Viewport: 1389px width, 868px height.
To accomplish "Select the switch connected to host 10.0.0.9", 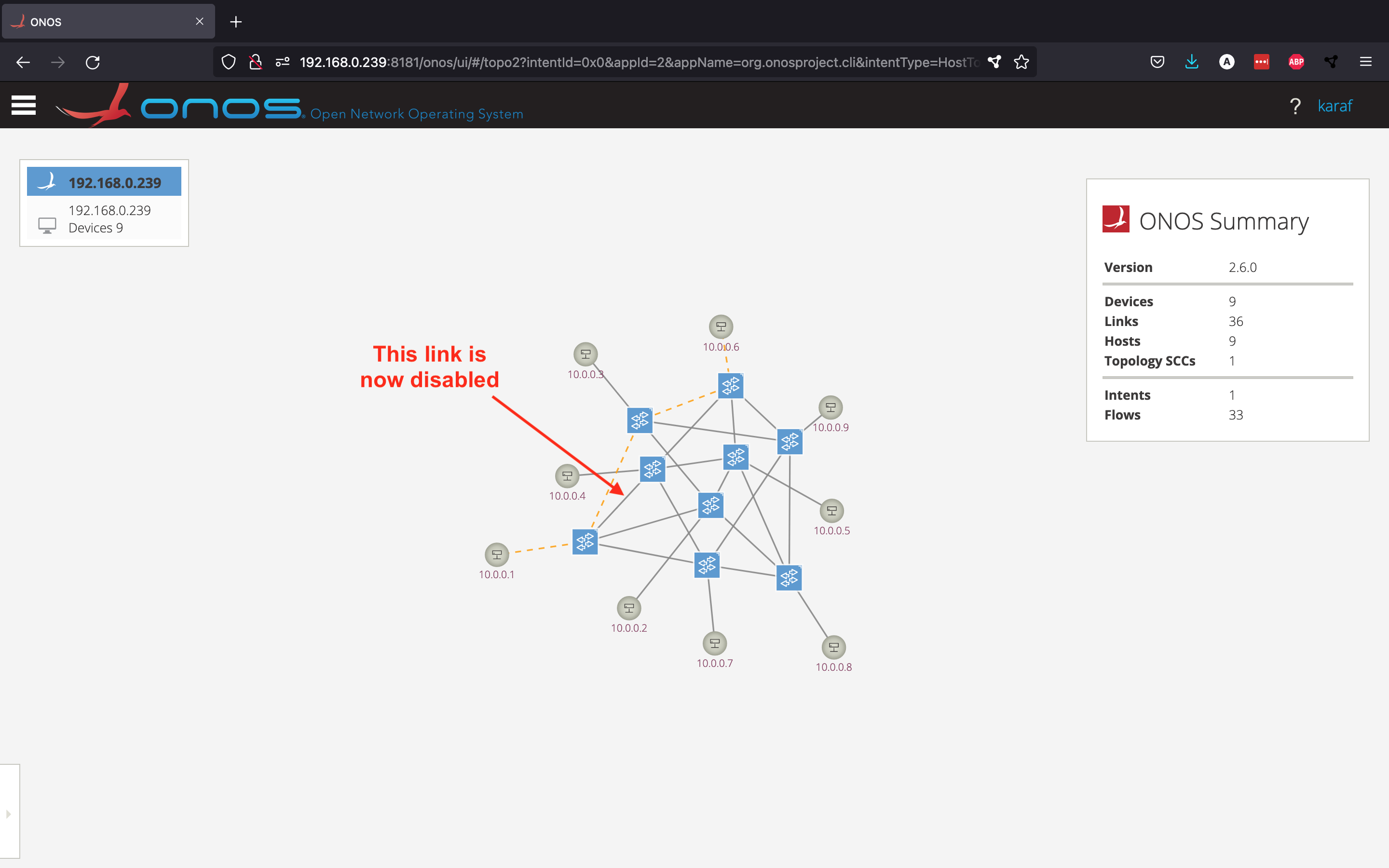I will pyautogui.click(x=790, y=441).
